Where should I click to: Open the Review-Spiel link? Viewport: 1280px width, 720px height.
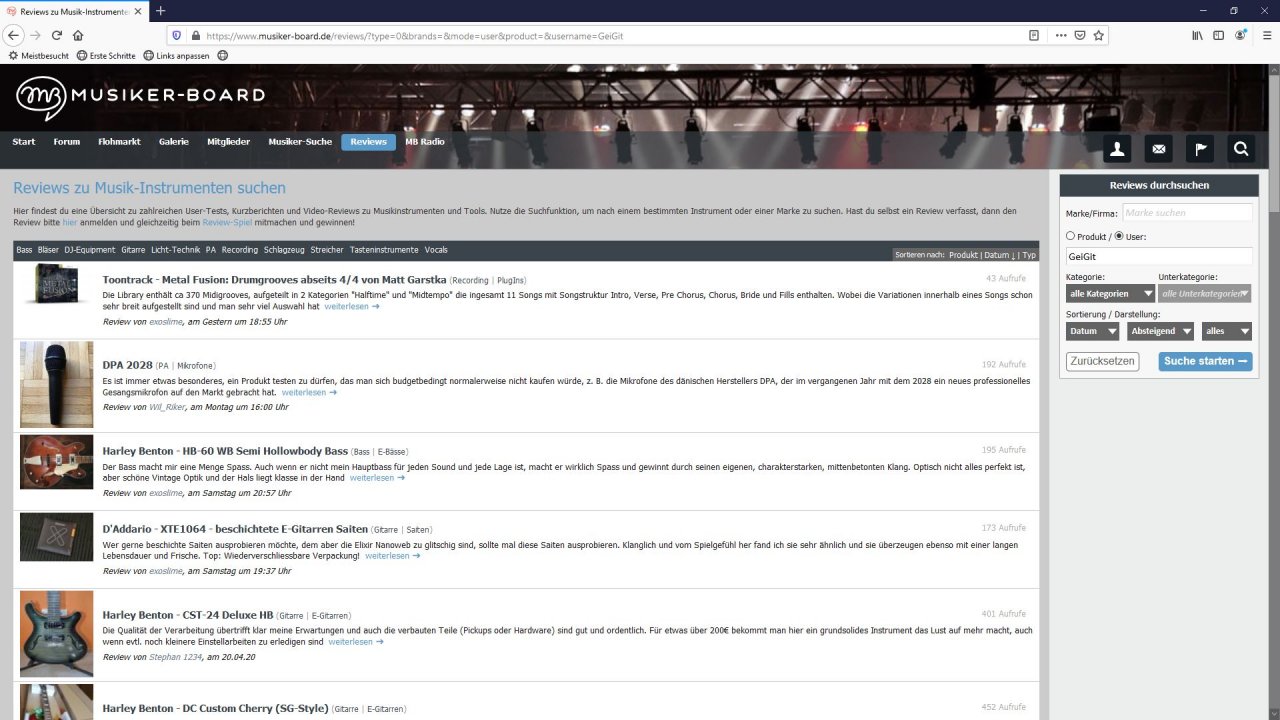pyautogui.click(x=227, y=223)
